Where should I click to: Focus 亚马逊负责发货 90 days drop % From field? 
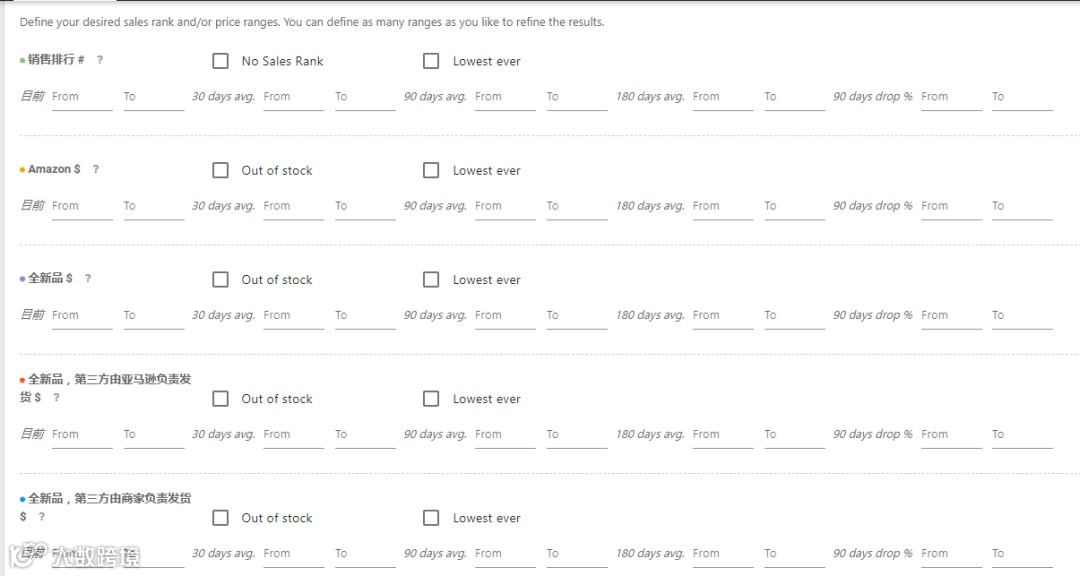coord(952,434)
